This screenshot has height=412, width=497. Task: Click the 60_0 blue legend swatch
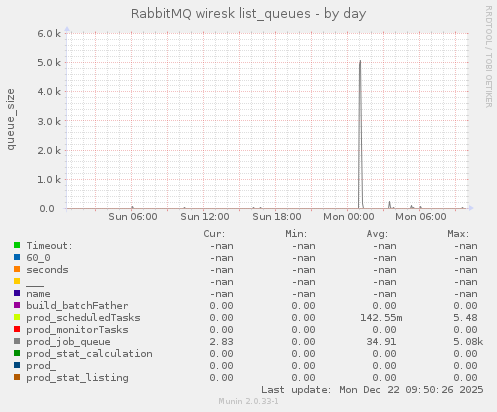(x=17, y=257)
